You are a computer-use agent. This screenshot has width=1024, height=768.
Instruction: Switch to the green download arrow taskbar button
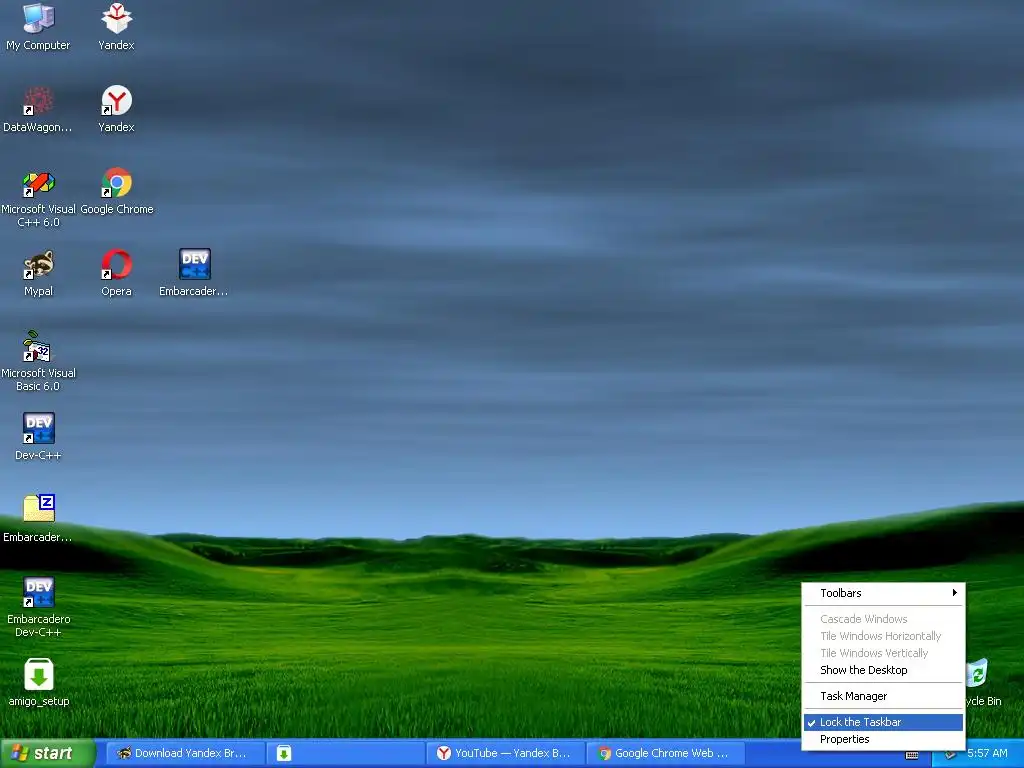coord(345,754)
